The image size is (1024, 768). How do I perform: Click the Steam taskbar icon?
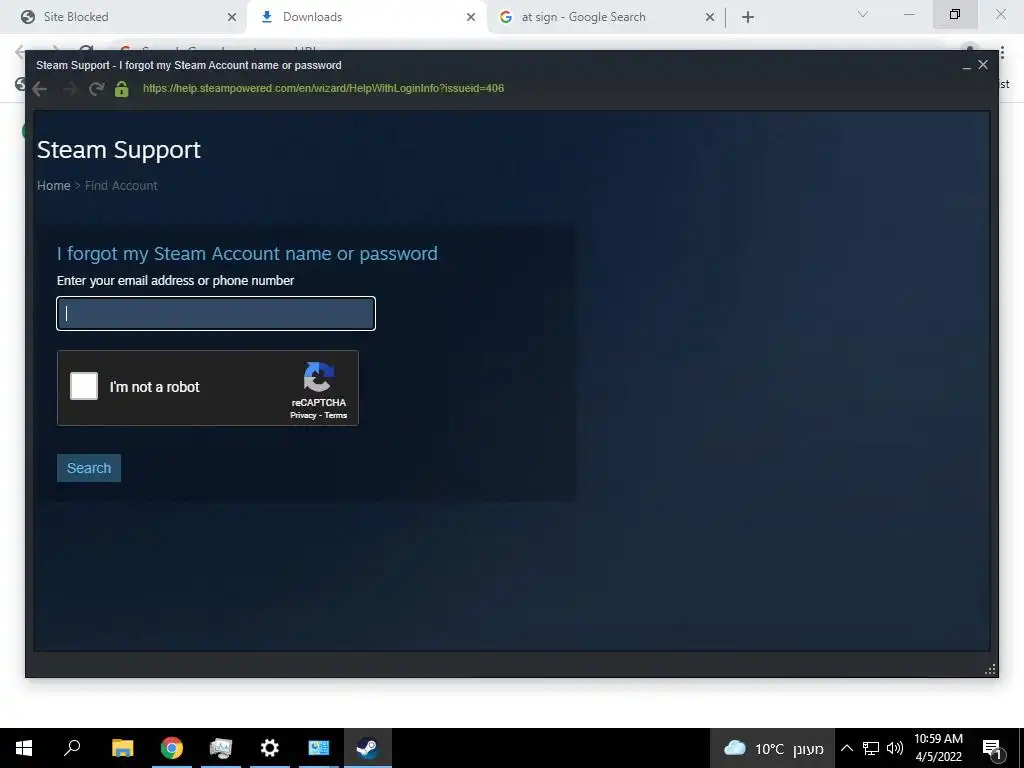[x=368, y=748]
